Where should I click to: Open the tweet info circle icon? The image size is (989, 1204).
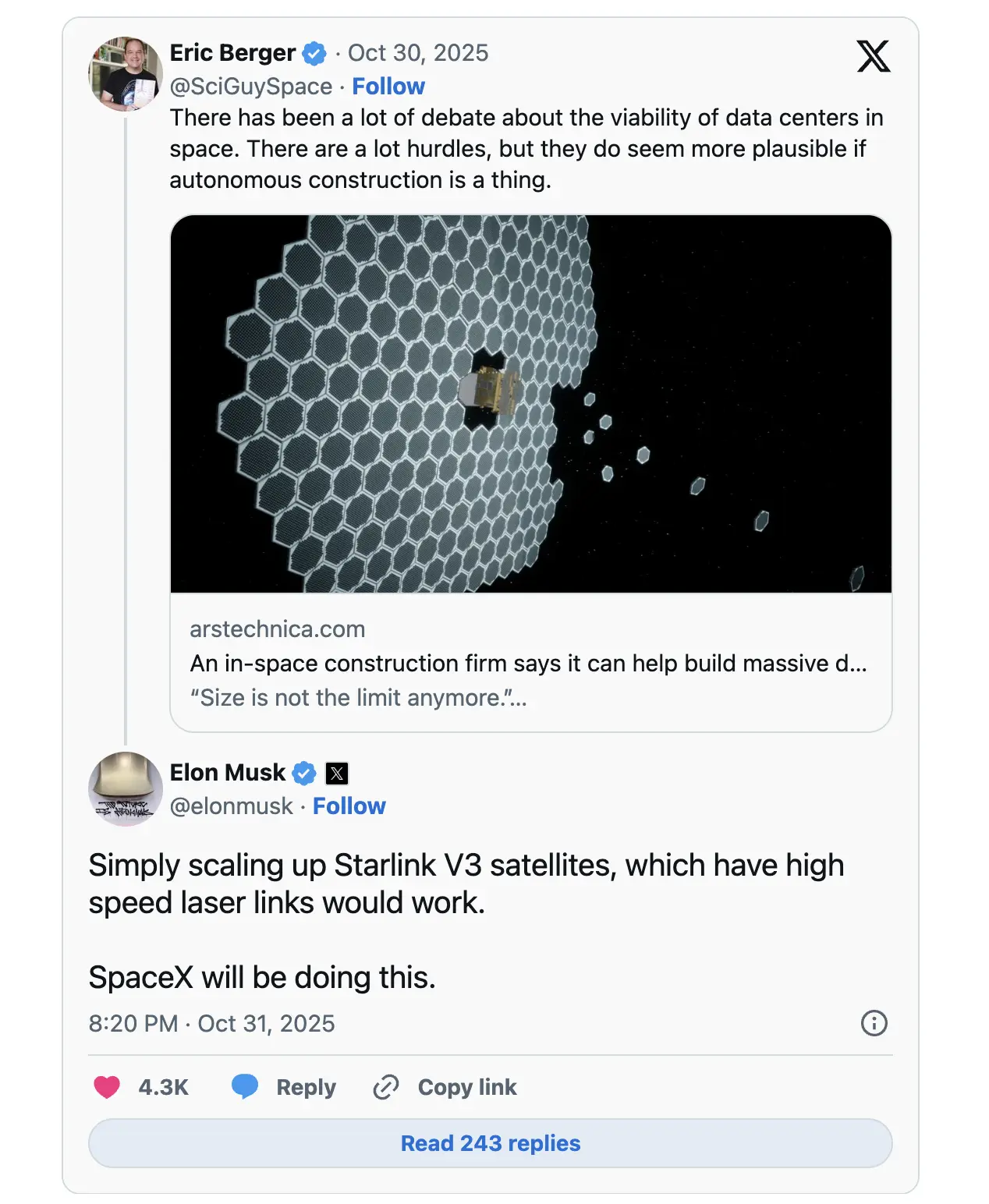coord(874,1023)
